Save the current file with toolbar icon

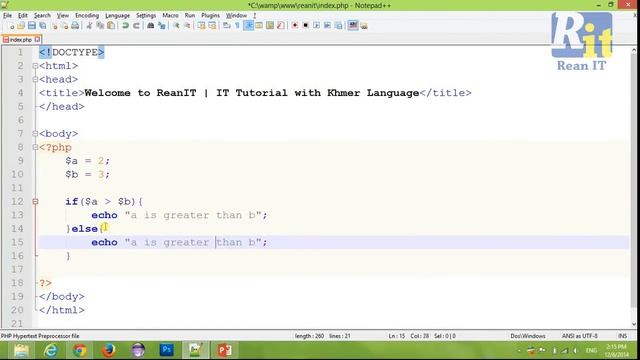click(x=32, y=26)
